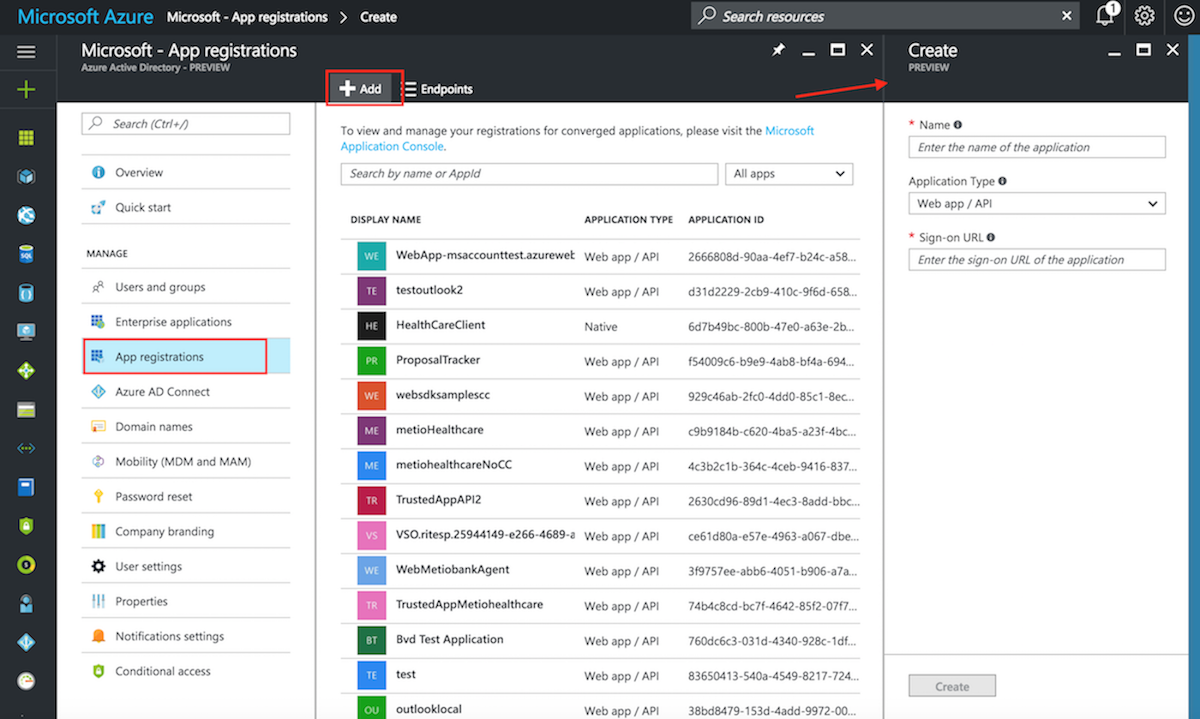1200x719 pixels.
Task: Click the Company branding icon
Action: (x=98, y=531)
